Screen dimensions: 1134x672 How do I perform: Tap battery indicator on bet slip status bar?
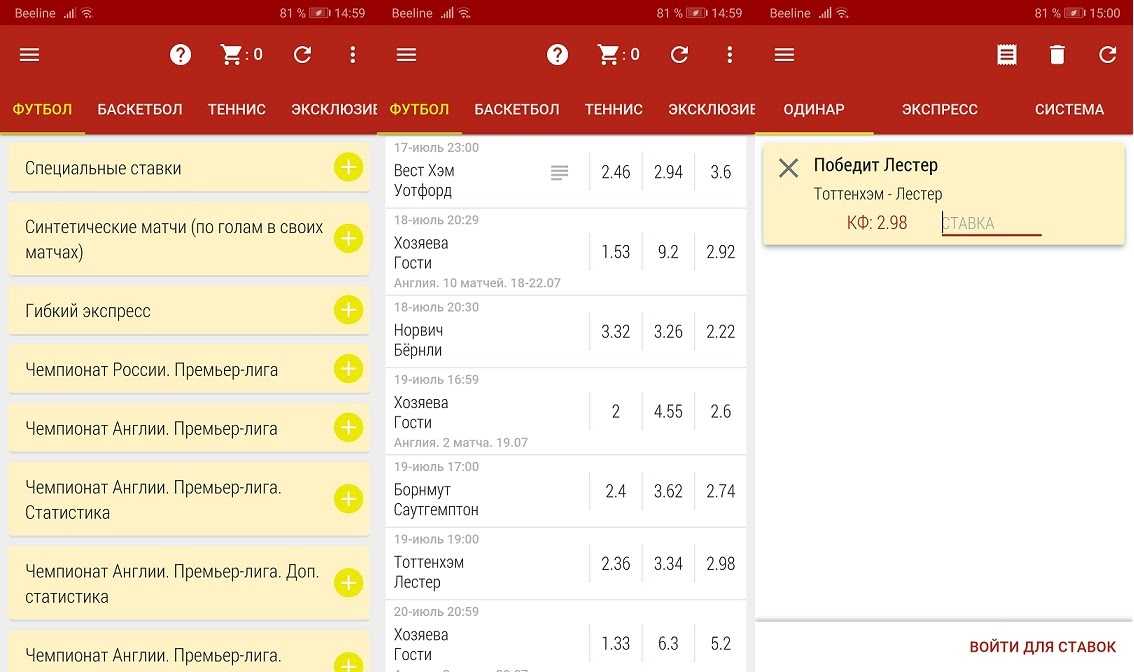[1075, 13]
